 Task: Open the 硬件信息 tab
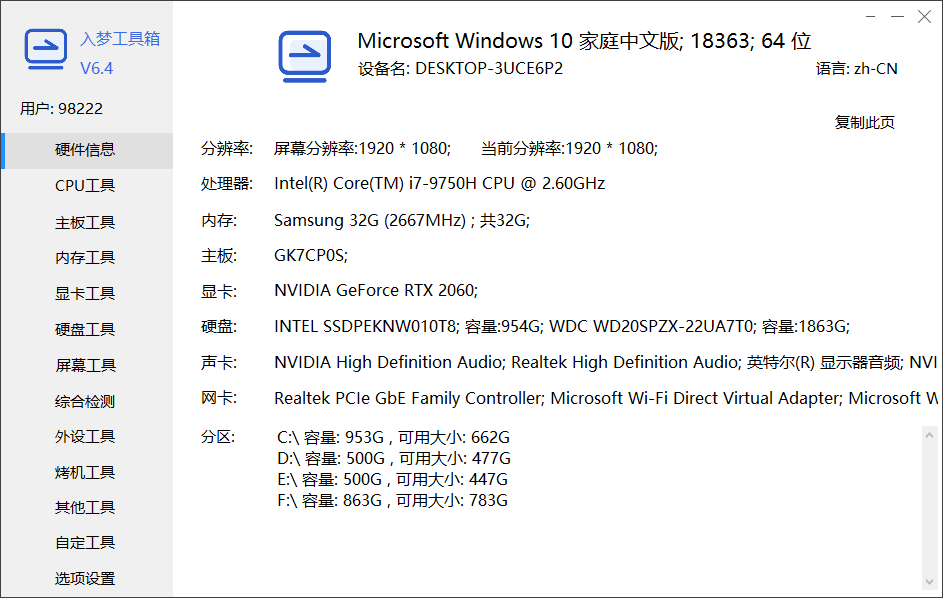pyautogui.click(x=87, y=150)
